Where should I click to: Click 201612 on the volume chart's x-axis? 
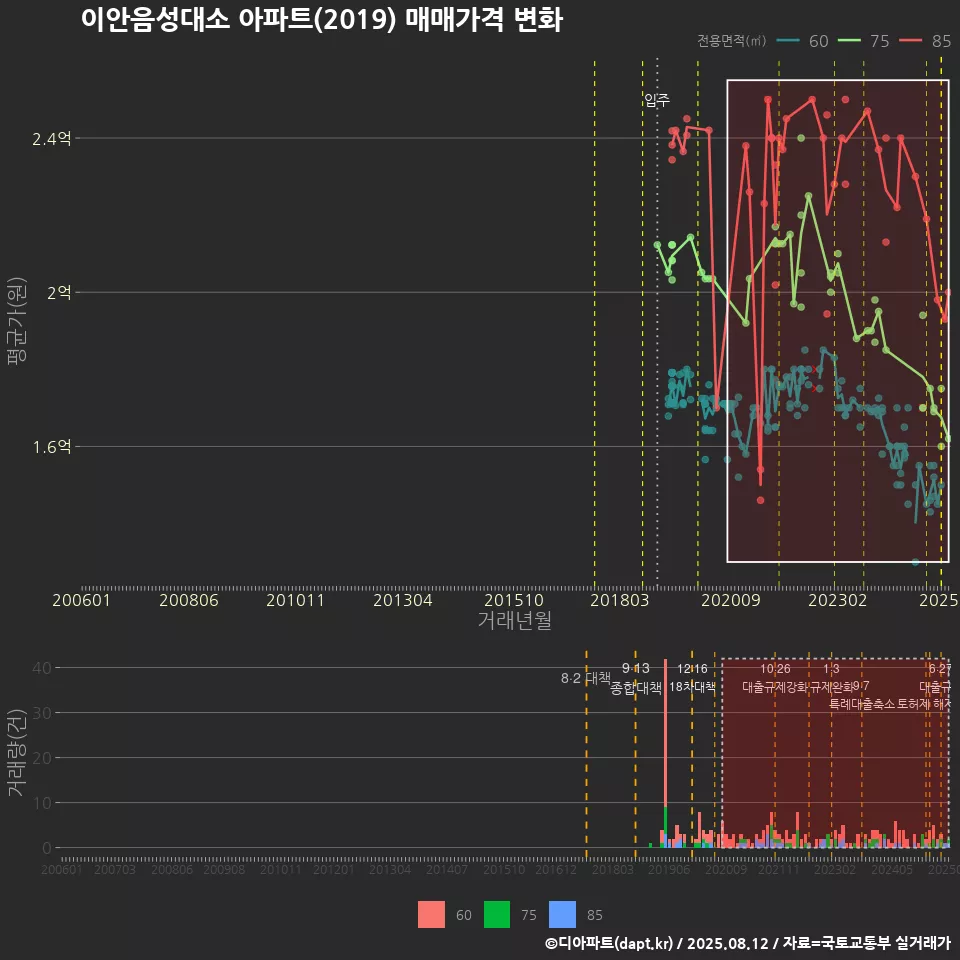coord(556,869)
